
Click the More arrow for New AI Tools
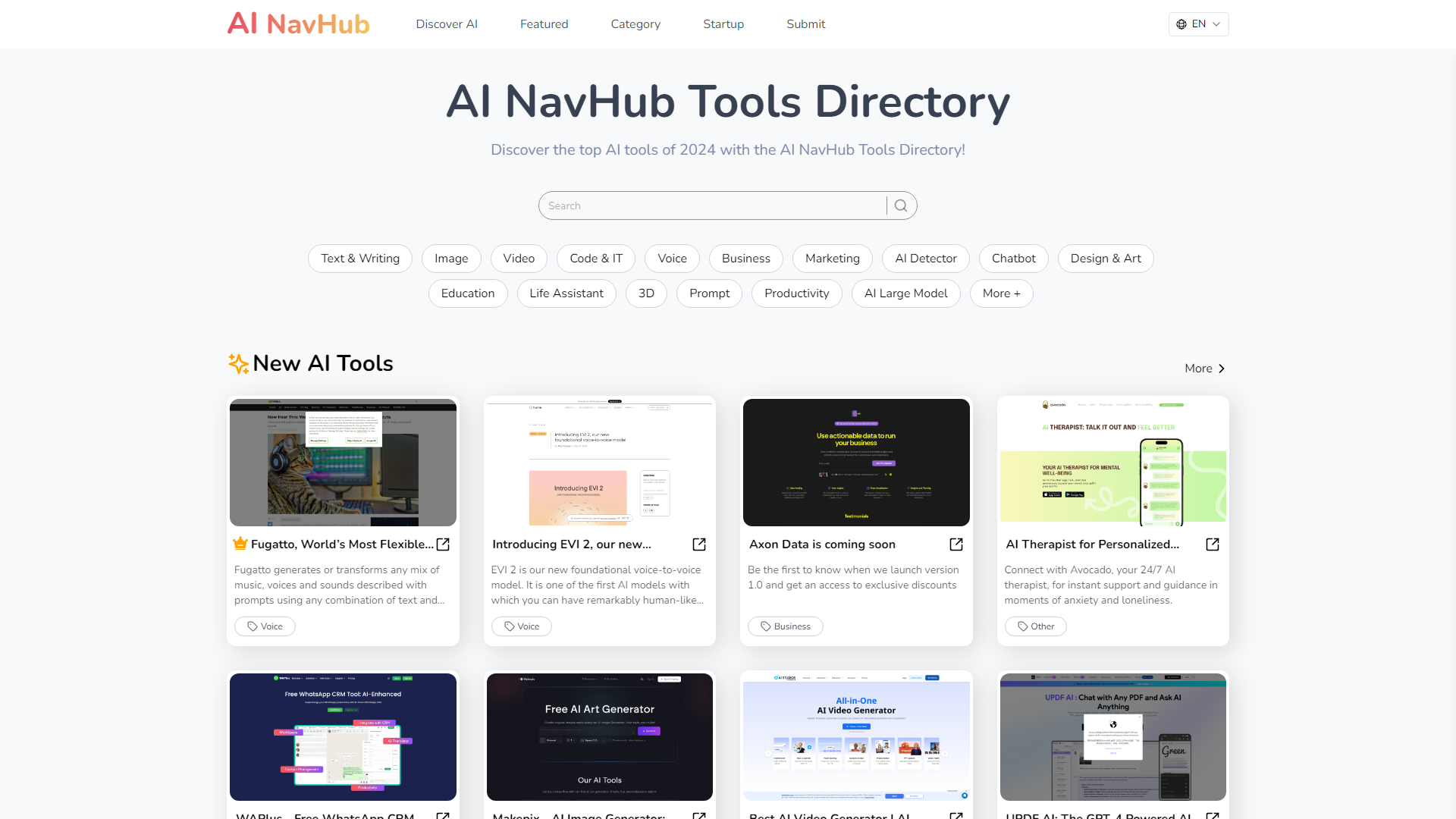click(1205, 368)
